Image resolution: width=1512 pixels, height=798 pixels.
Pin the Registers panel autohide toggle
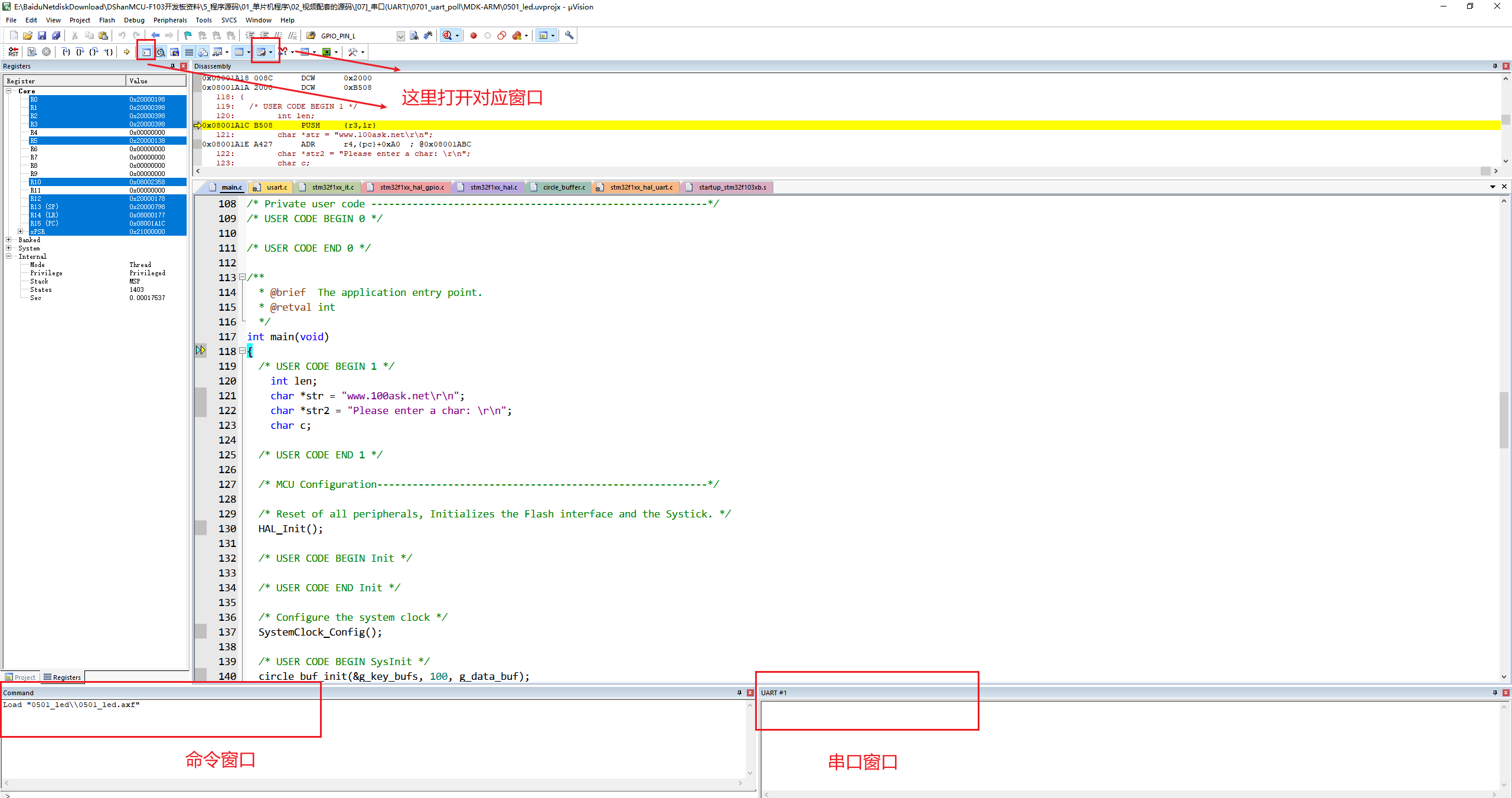(x=172, y=66)
